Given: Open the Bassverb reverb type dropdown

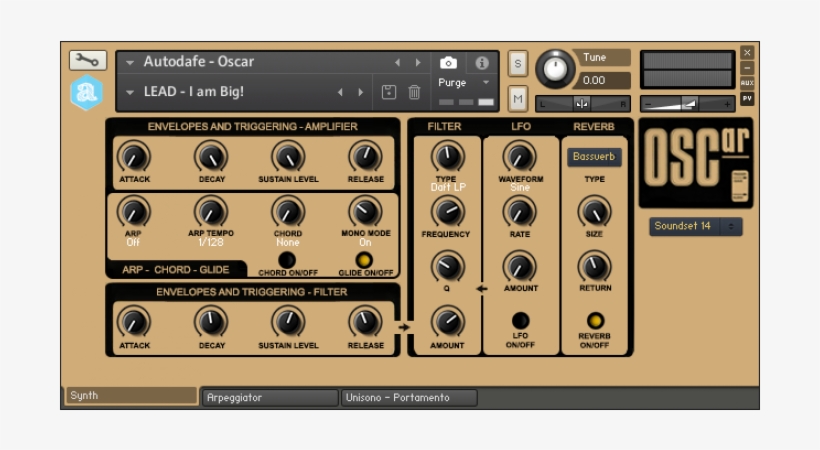Looking at the screenshot, I should pyautogui.click(x=594, y=157).
